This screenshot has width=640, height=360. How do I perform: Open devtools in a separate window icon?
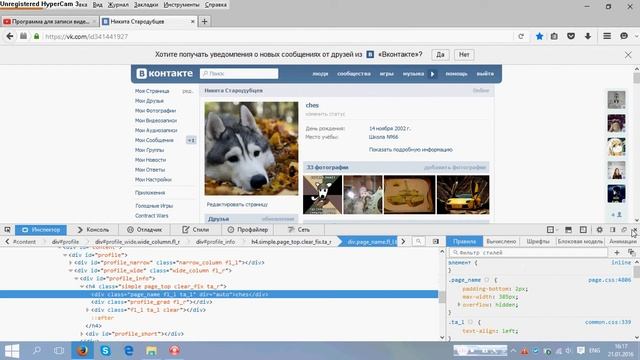[624, 230]
